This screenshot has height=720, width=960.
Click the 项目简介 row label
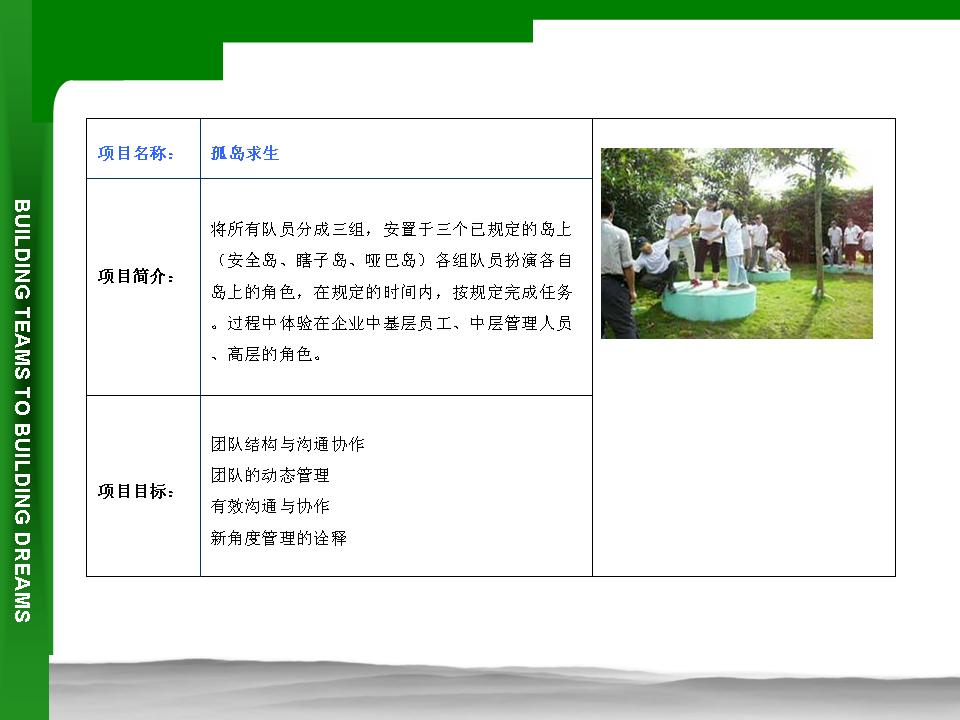(137, 276)
